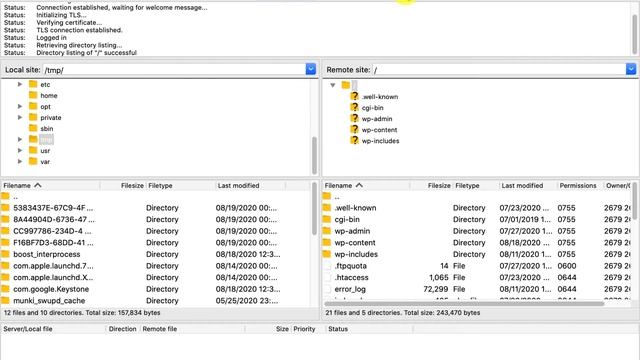The image size is (640, 360).
Task: Click the Remote site path field
Action: [498, 70]
